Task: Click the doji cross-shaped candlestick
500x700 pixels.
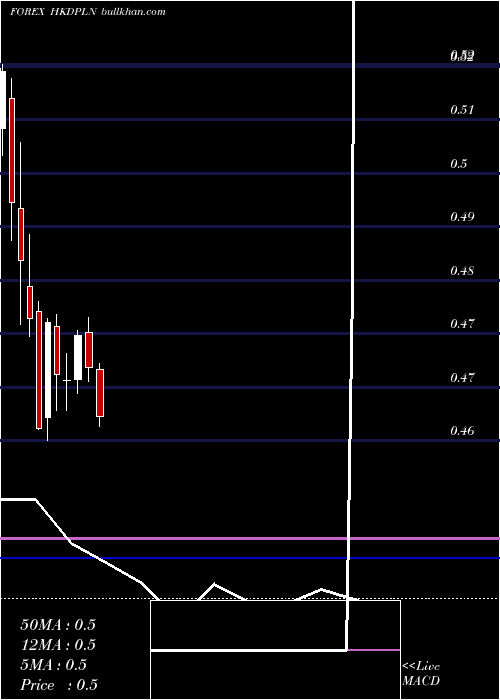Action: pyautogui.click(x=67, y=380)
